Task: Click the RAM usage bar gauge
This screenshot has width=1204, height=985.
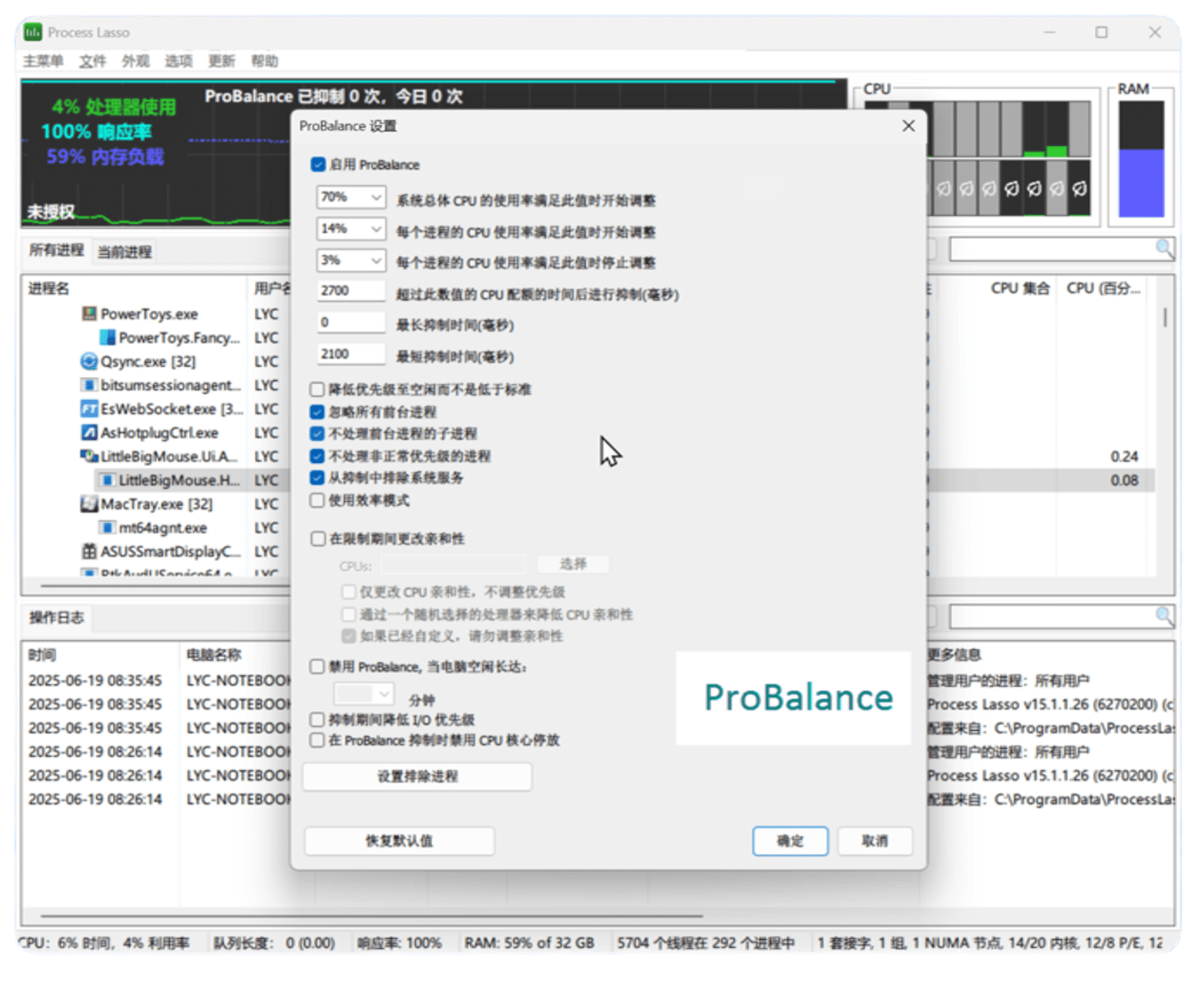Action: point(1141,159)
